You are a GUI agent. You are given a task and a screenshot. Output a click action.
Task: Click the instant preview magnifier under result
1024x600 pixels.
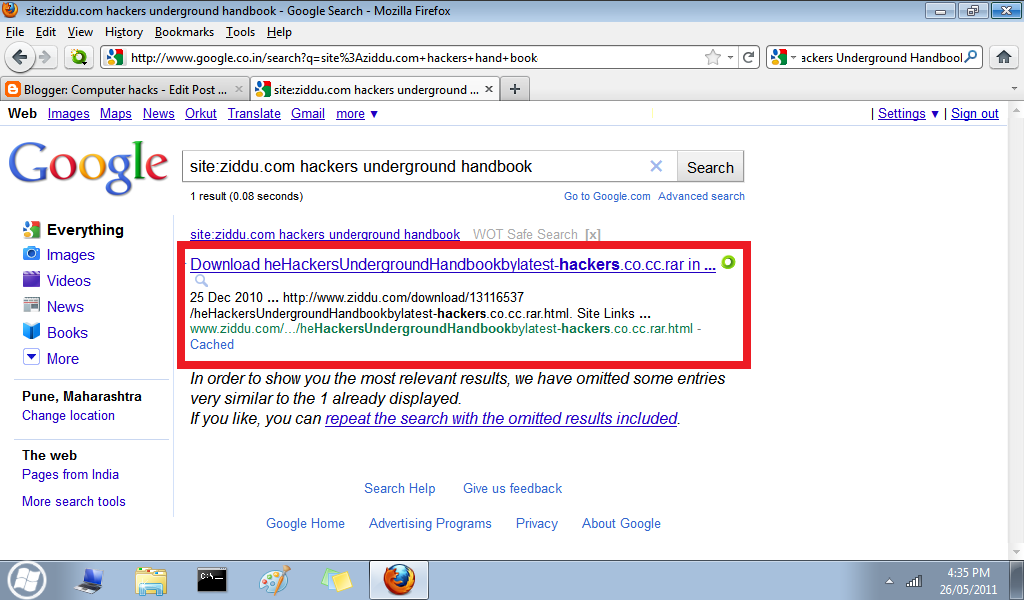pos(202,281)
